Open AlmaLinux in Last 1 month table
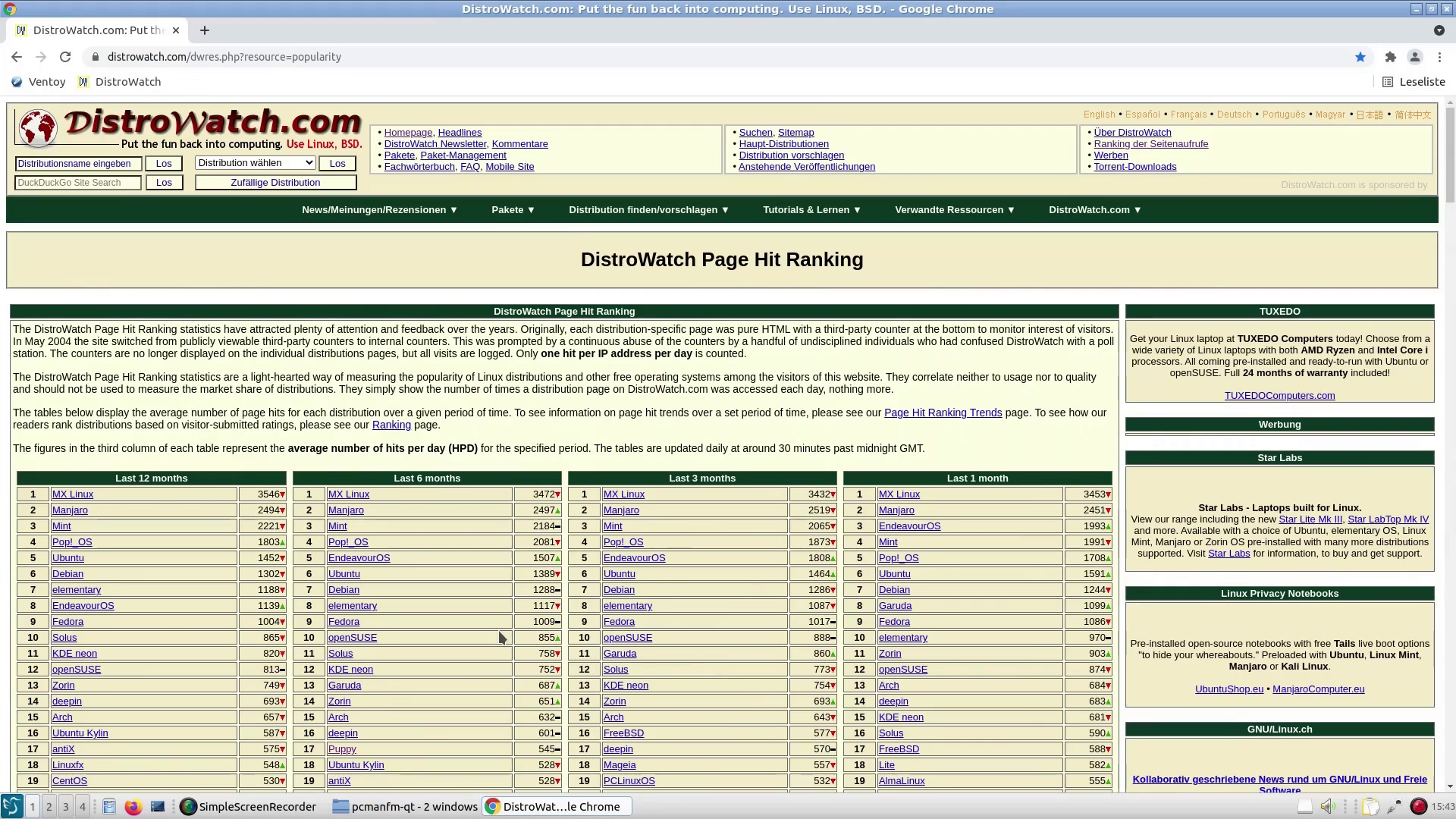This screenshot has width=1456, height=819. (901, 781)
